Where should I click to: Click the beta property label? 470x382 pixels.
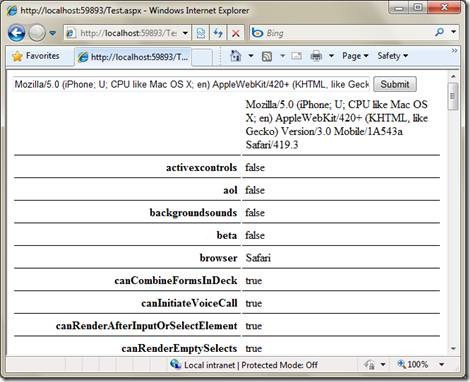pyautogui.click(x=227, y=235)
